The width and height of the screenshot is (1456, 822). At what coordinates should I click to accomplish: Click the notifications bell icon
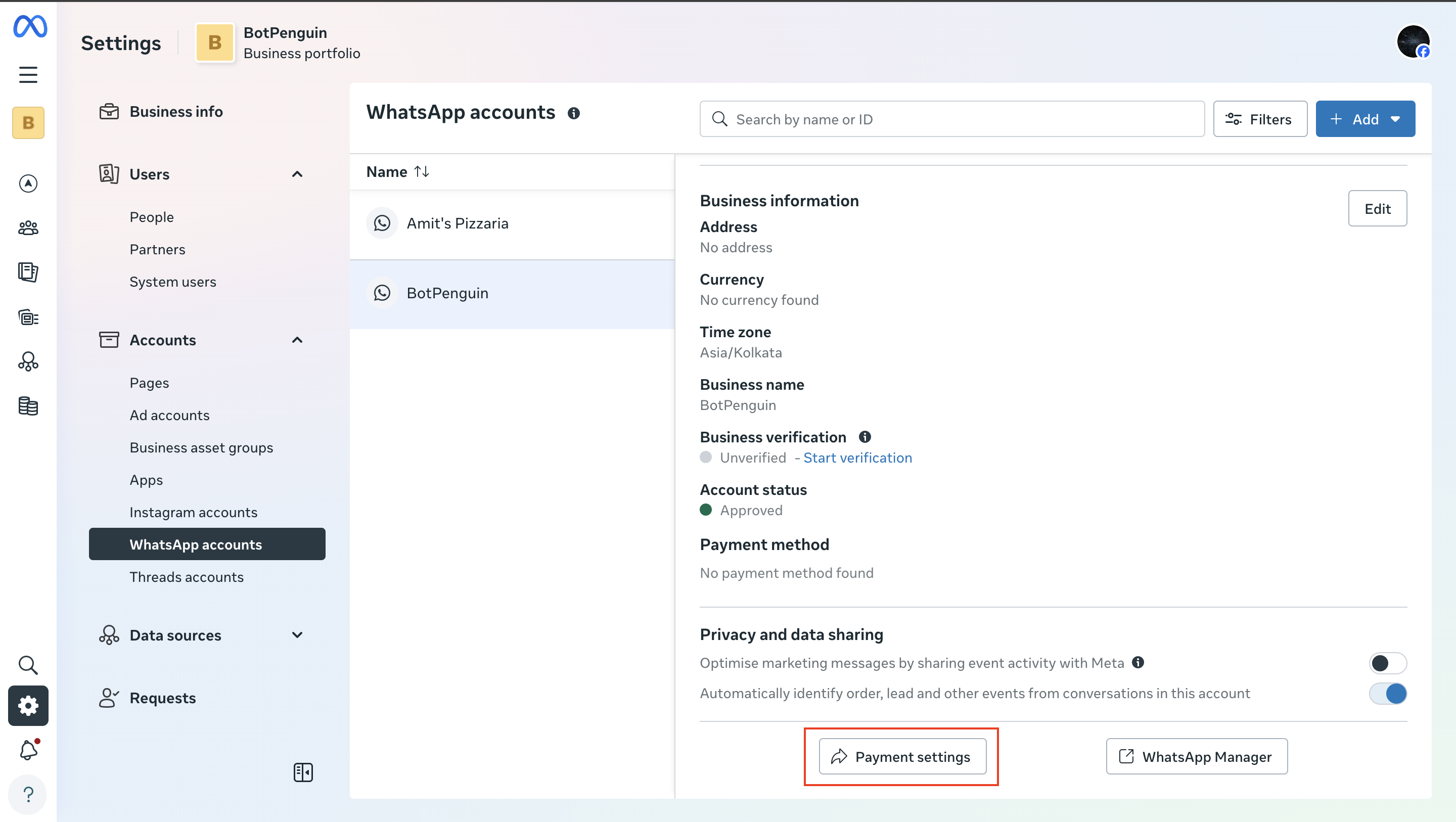28,750
